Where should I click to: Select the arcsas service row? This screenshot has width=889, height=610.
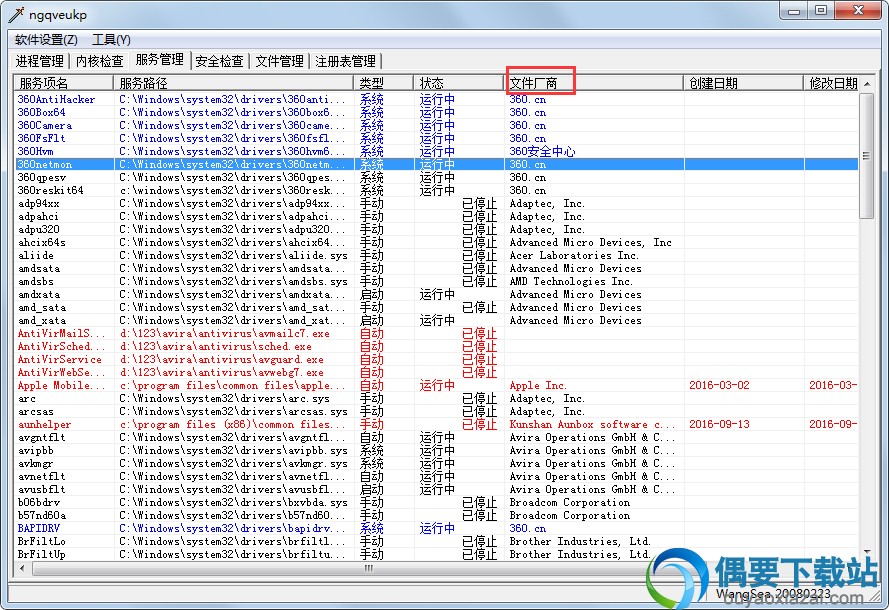(x=437, y=412)
